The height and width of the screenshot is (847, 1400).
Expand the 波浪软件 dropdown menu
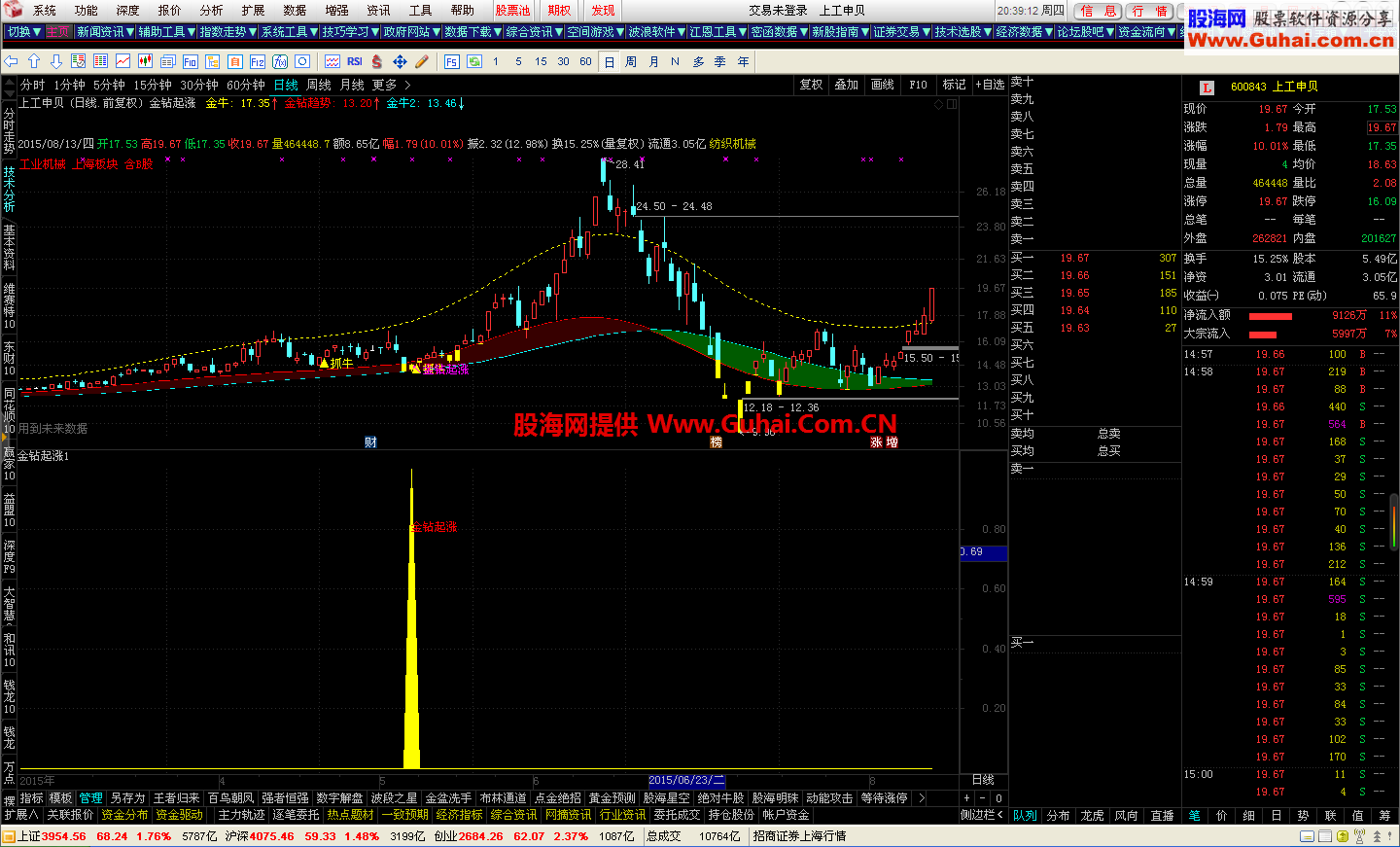coord(656,32)
